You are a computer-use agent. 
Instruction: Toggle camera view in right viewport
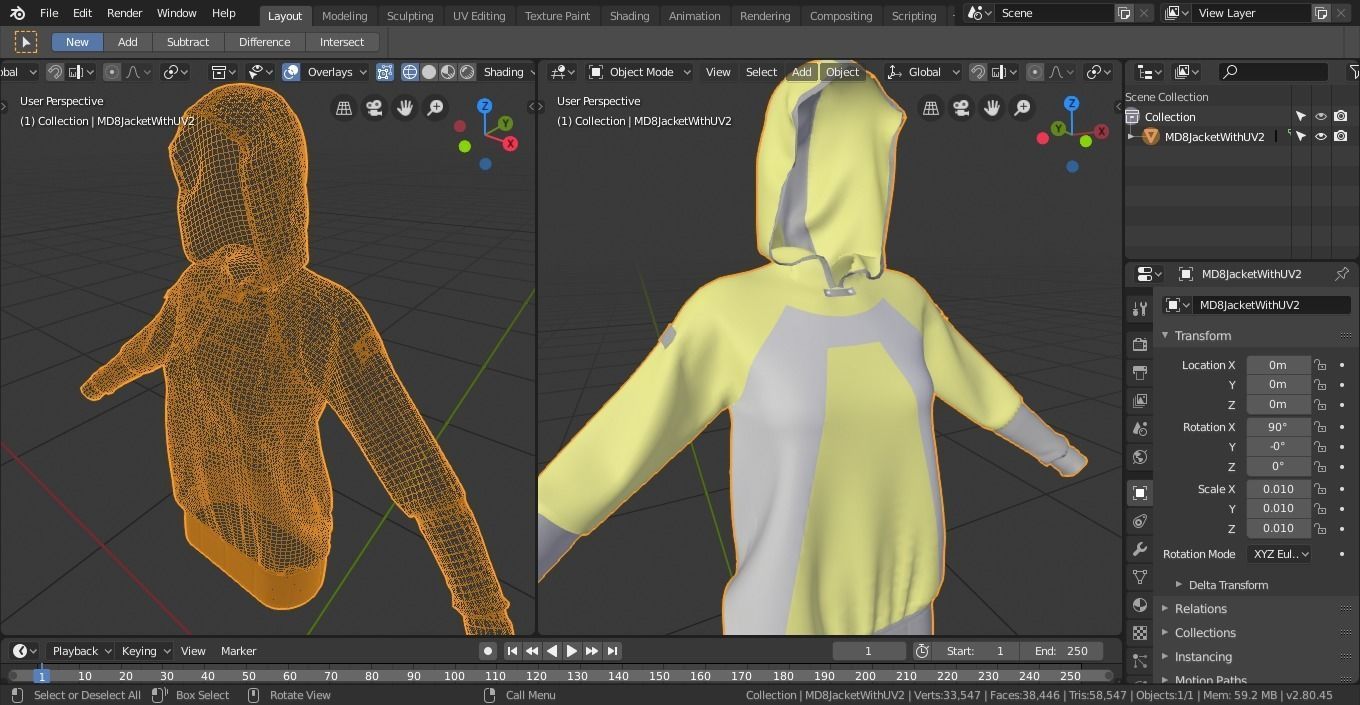pos(961,108)
